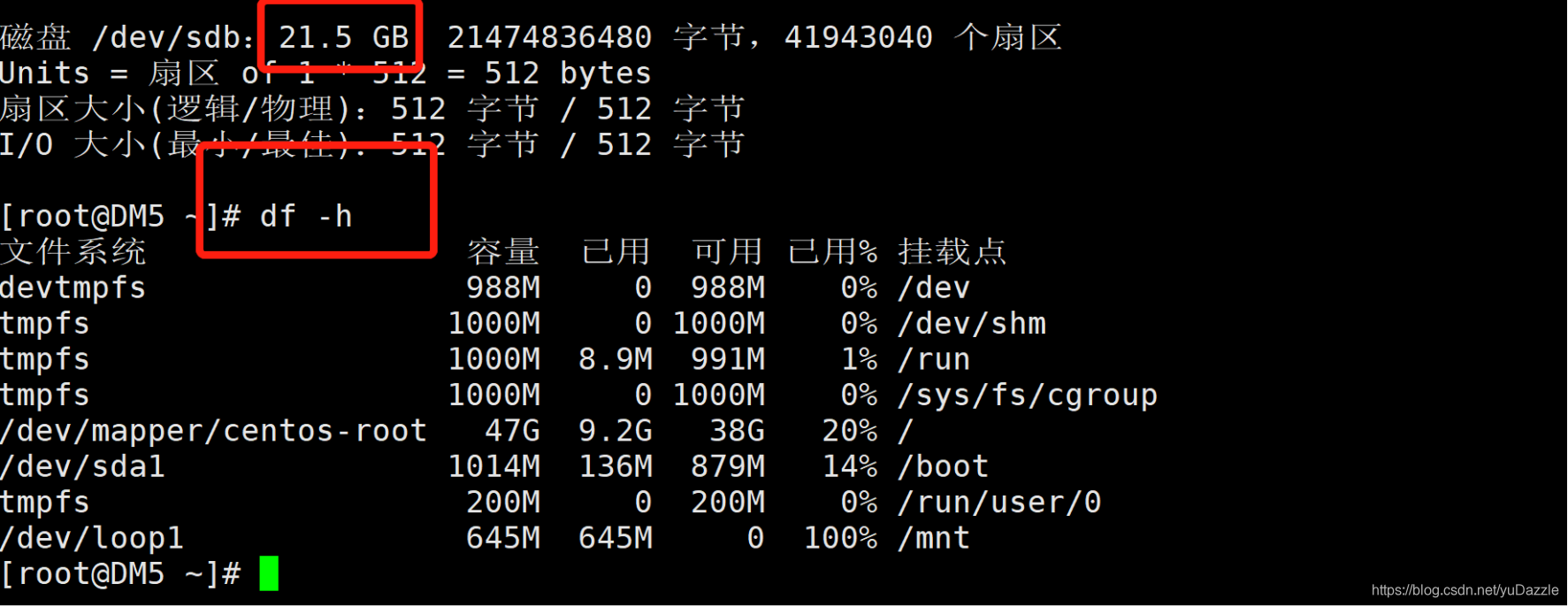The height and width of the screenshot is (607, 1568).
Task: Click the '可用' column header
Action: click(728, 251)
